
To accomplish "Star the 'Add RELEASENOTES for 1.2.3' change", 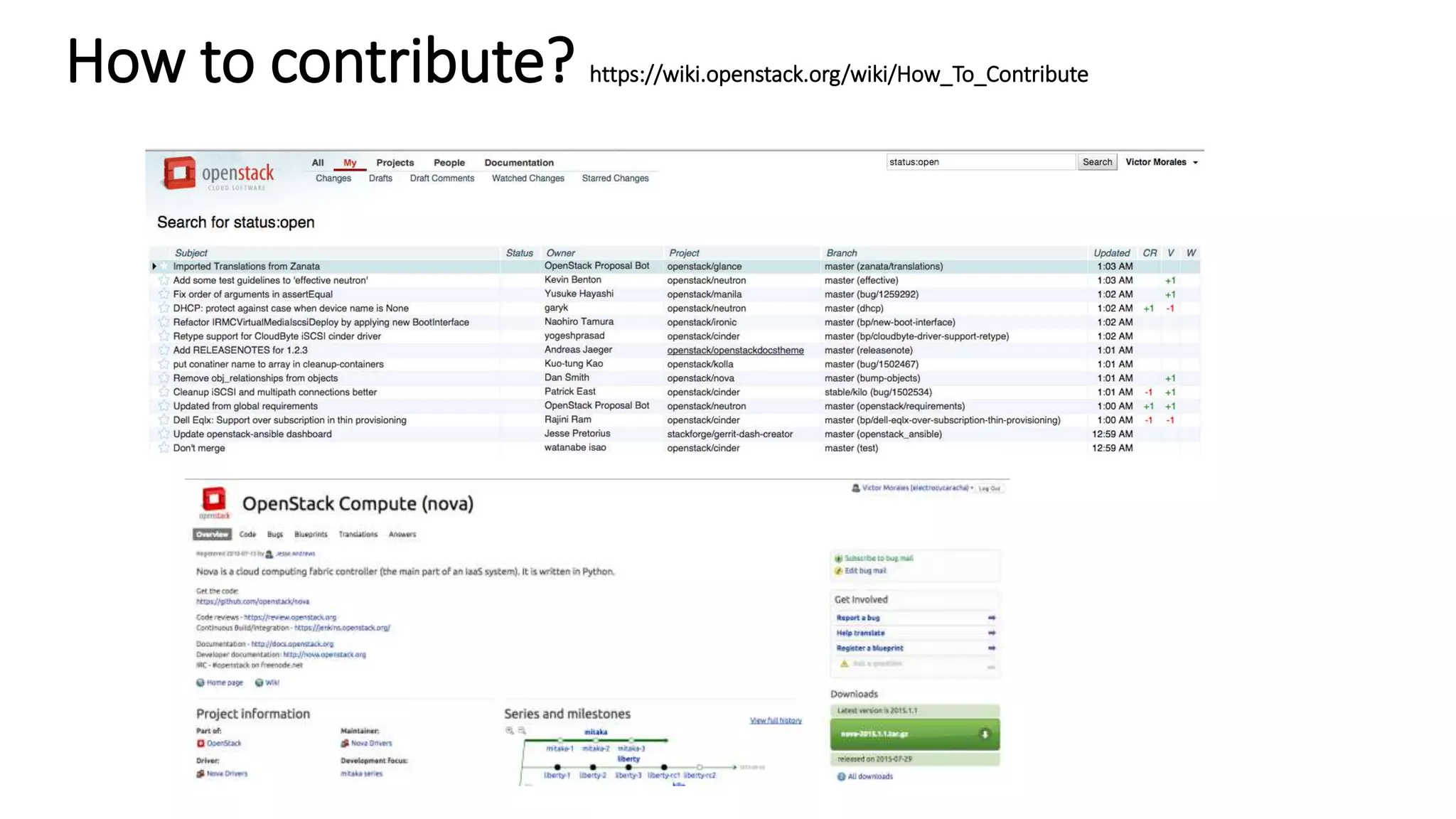I will pyautogui.click(x=164, y=350).
